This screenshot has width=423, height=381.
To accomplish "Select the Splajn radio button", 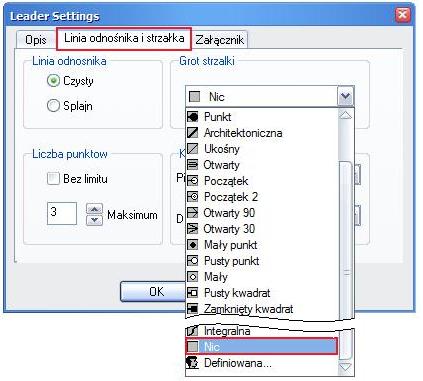I will pos(53,106).
